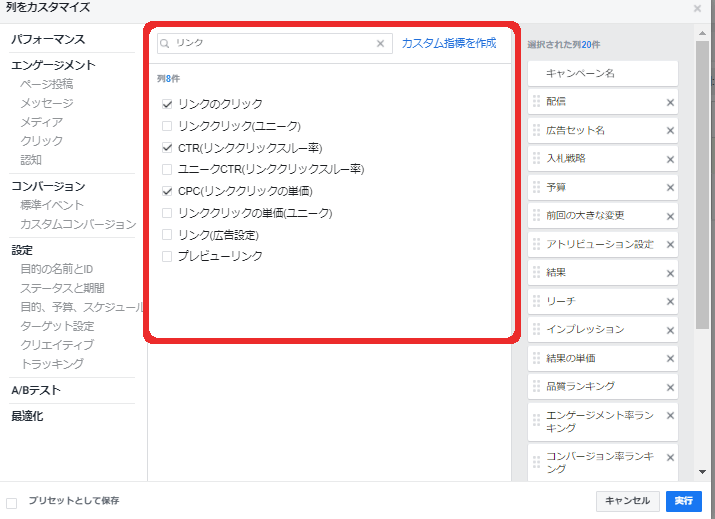715x519 pixels.
Task: Click the scrollbar up arrow
Action: click(702, 33)
